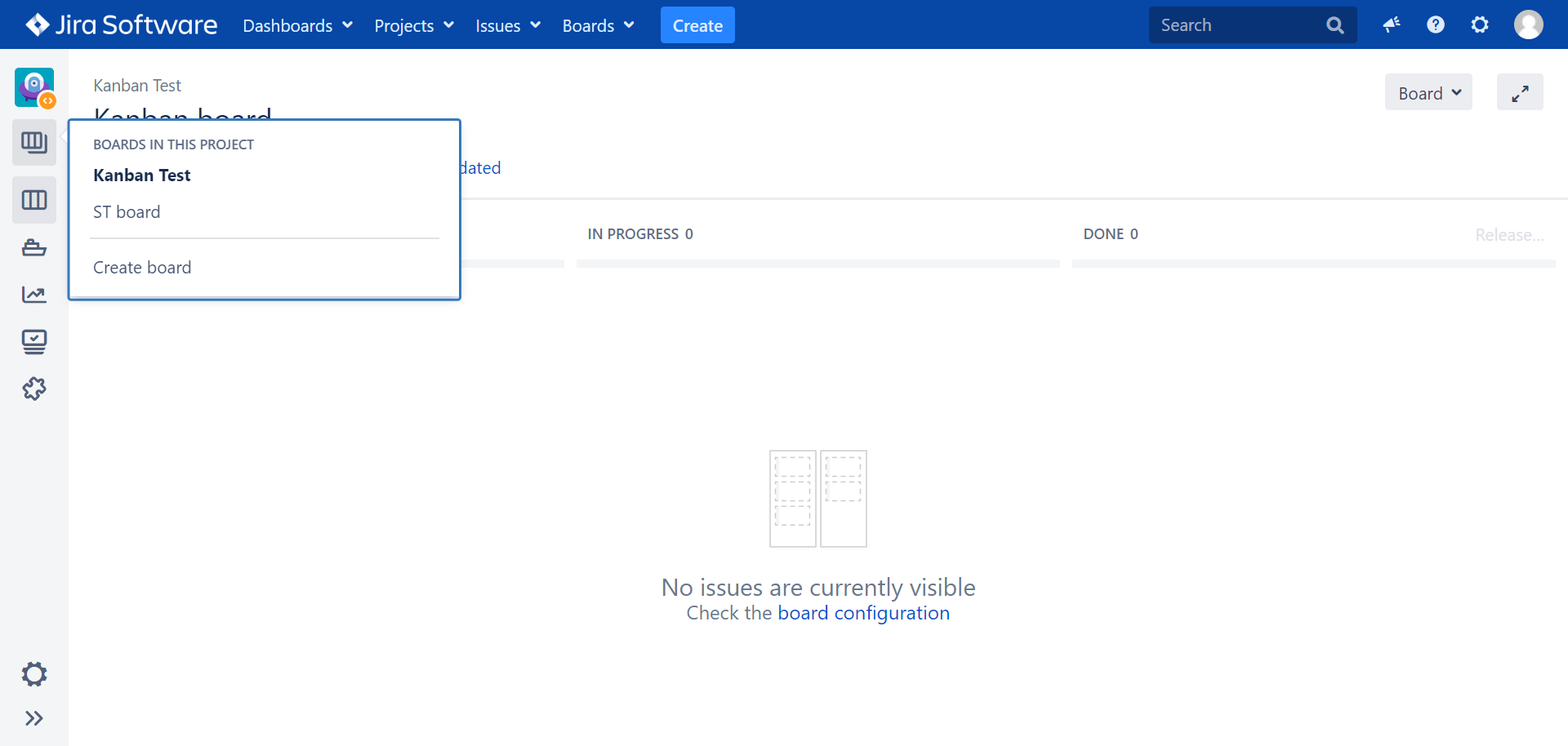Viewport: 1568px width, 746px height.
Task: Open the Board dropdown button
Action: 1428,92
